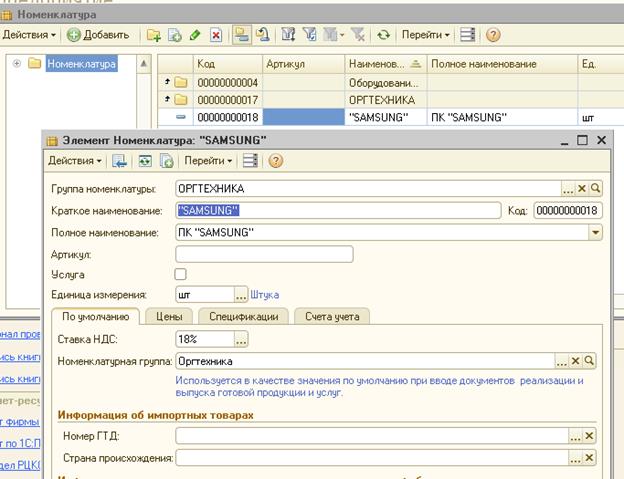Click the green refresh list icon
The height and width of the screenshot is (479, 624).
tap(383, 35)
